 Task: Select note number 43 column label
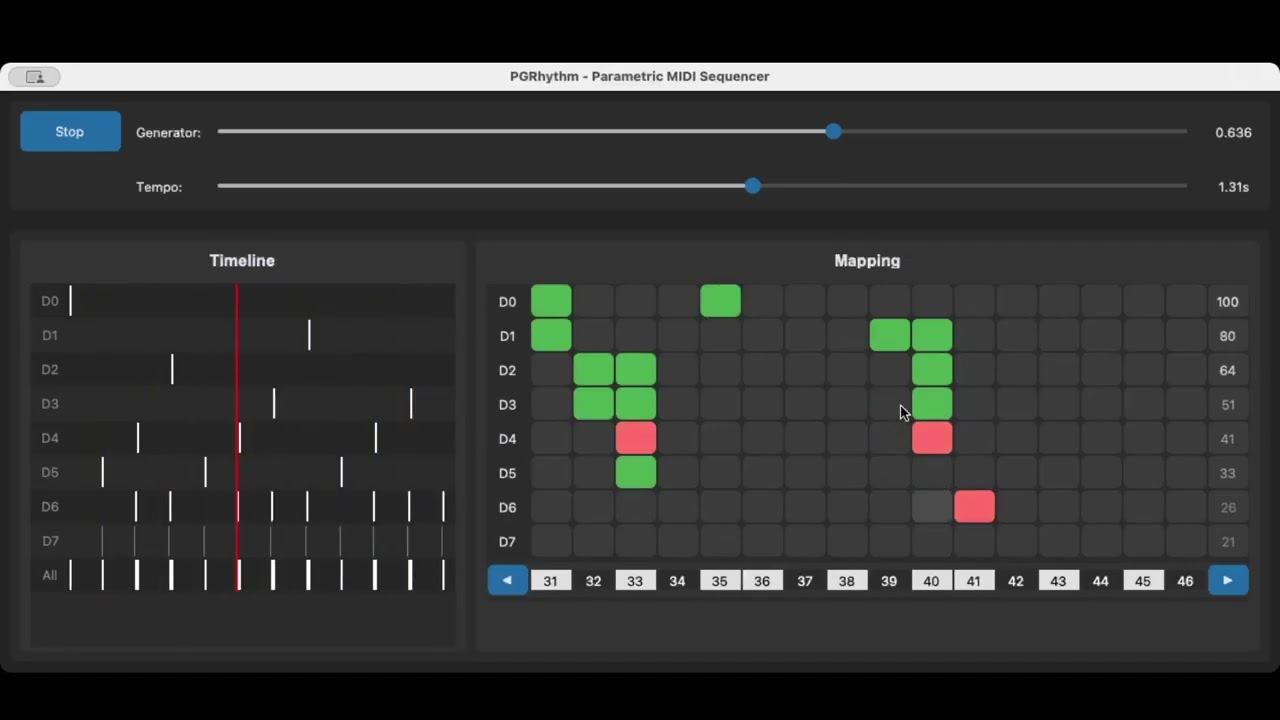1059,581
